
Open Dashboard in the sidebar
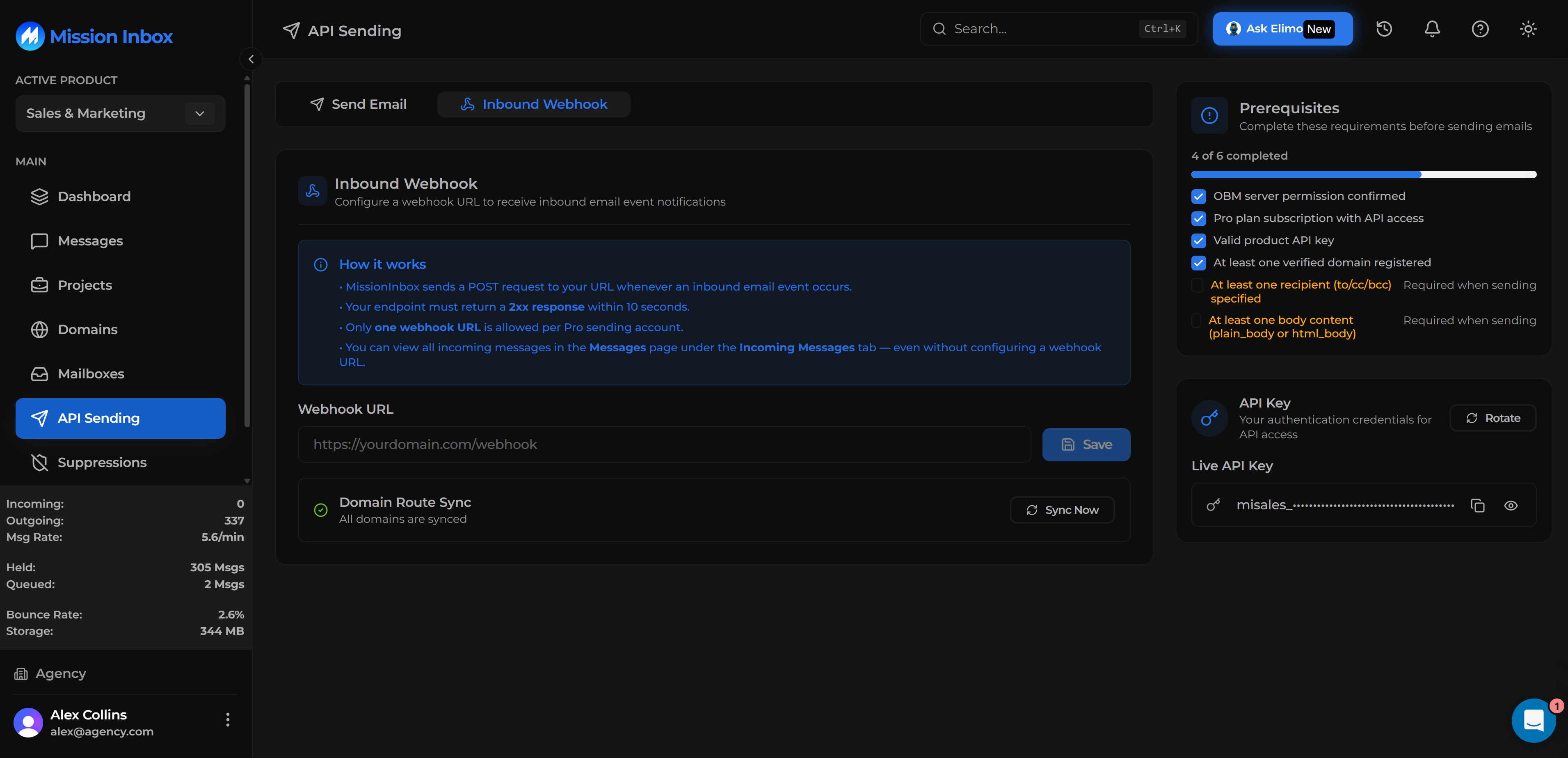(121, 197)
